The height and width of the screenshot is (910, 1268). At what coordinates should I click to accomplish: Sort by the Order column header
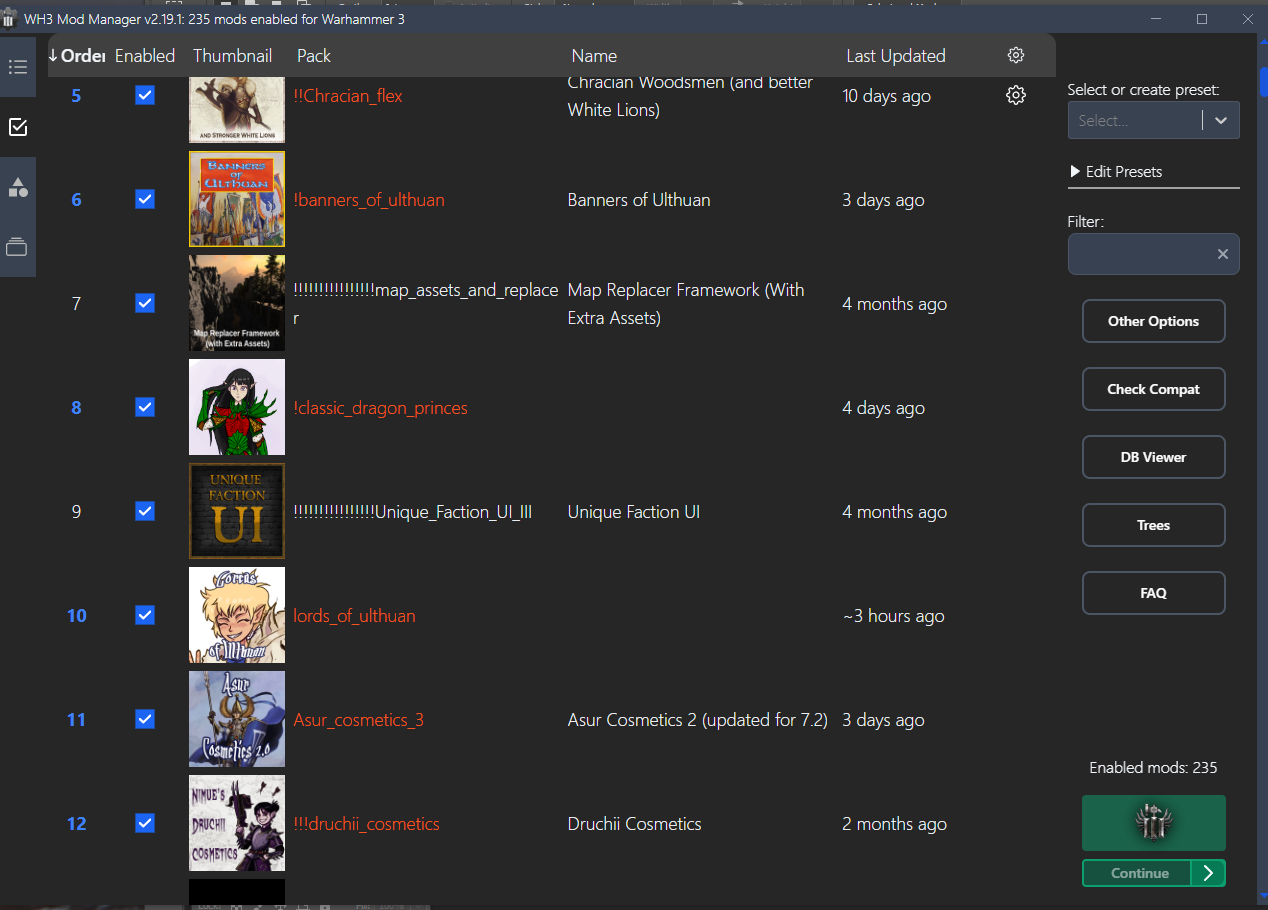pos(76,56)
